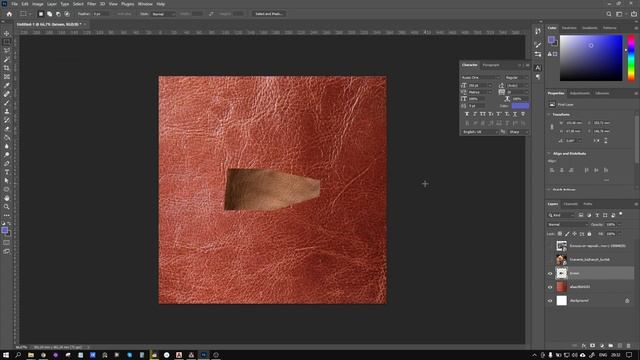Viewport: 640px width, 360px height.
Task: Open the Image menu
Action: pyautogui.click(x=38, y=4)
